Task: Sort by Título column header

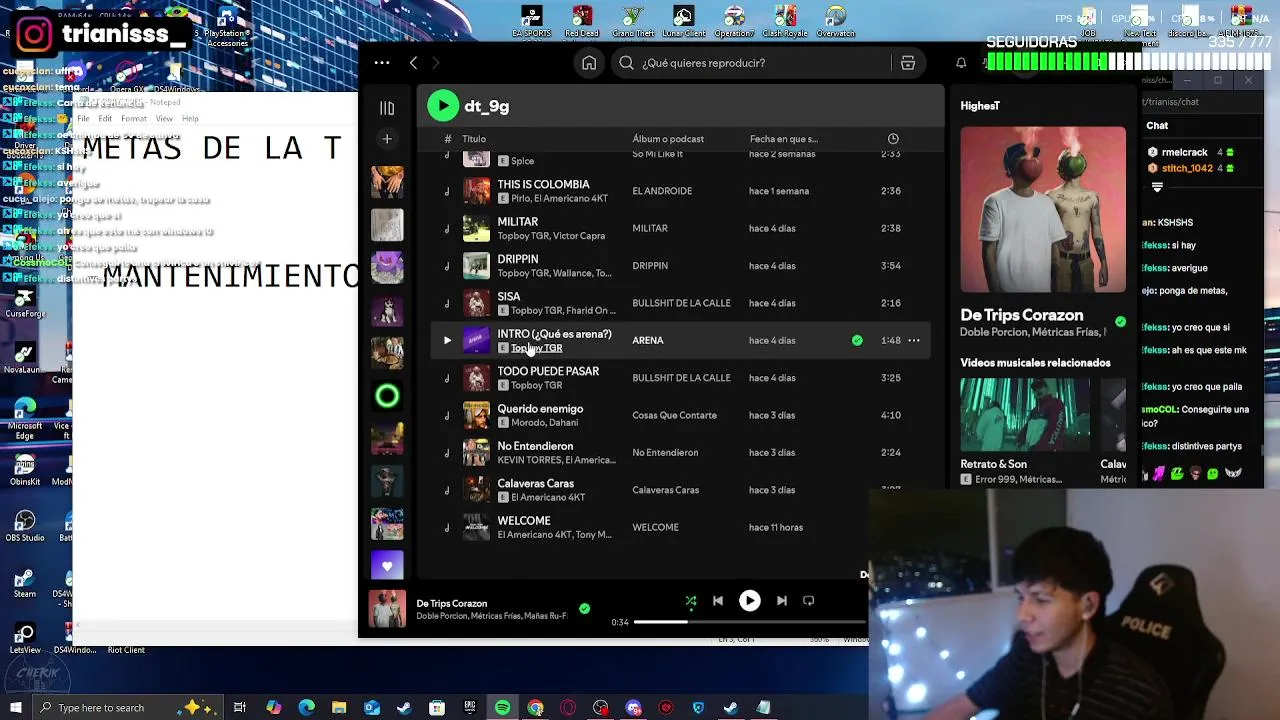Action: point(474,139)
